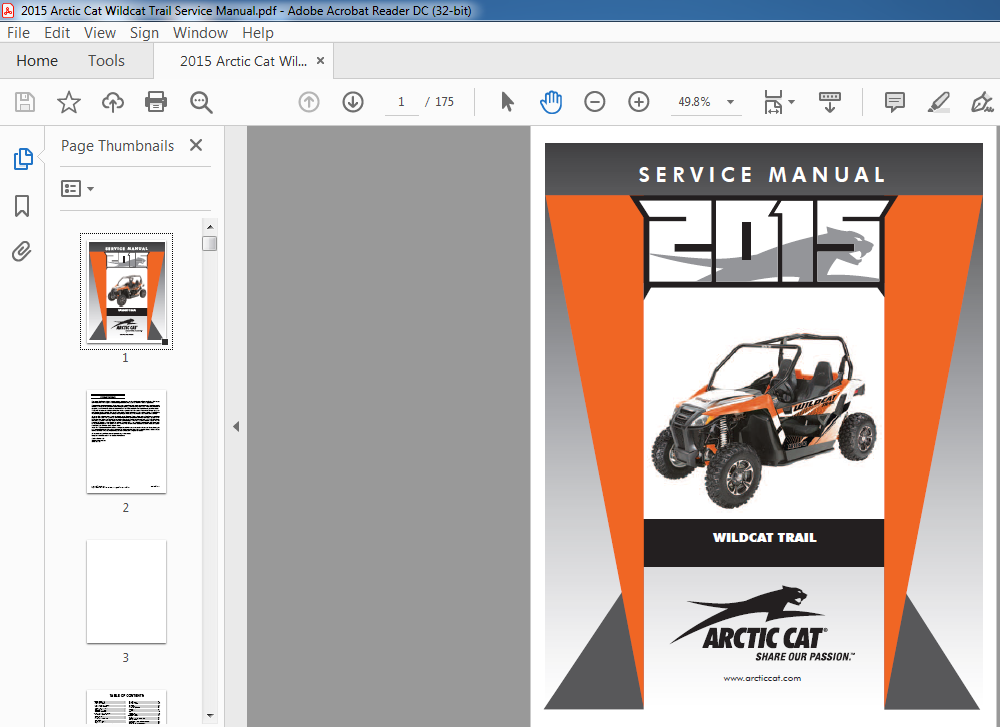This screenshot has height=727, width=1000.
Task: Collapse the navigation pane with the side arrow
Action: [236, 427]
